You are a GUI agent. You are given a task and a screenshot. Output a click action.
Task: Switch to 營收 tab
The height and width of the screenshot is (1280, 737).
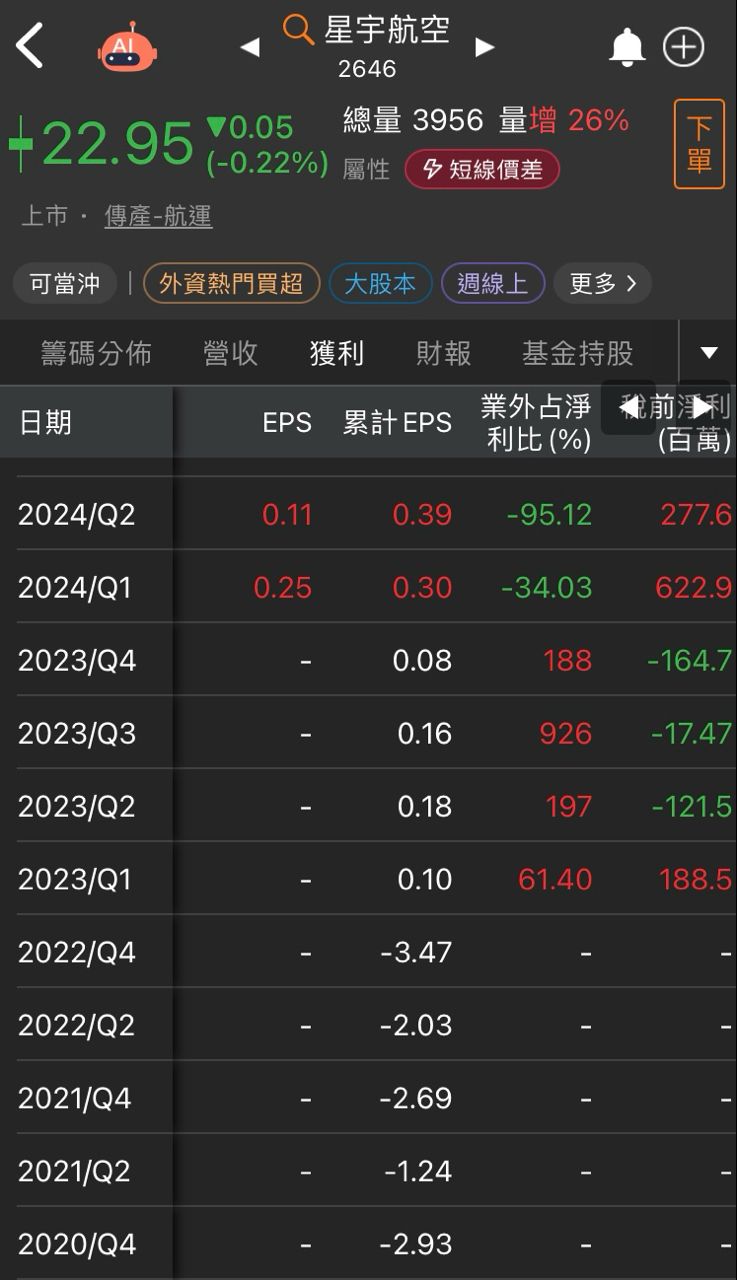[231, 353]
